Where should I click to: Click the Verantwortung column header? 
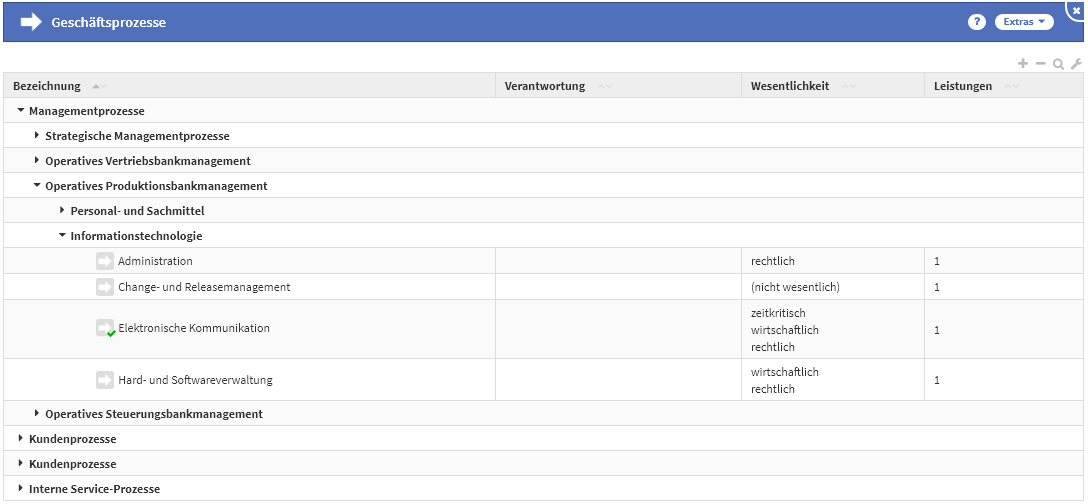pyautogui.click(x=545, y=86)
